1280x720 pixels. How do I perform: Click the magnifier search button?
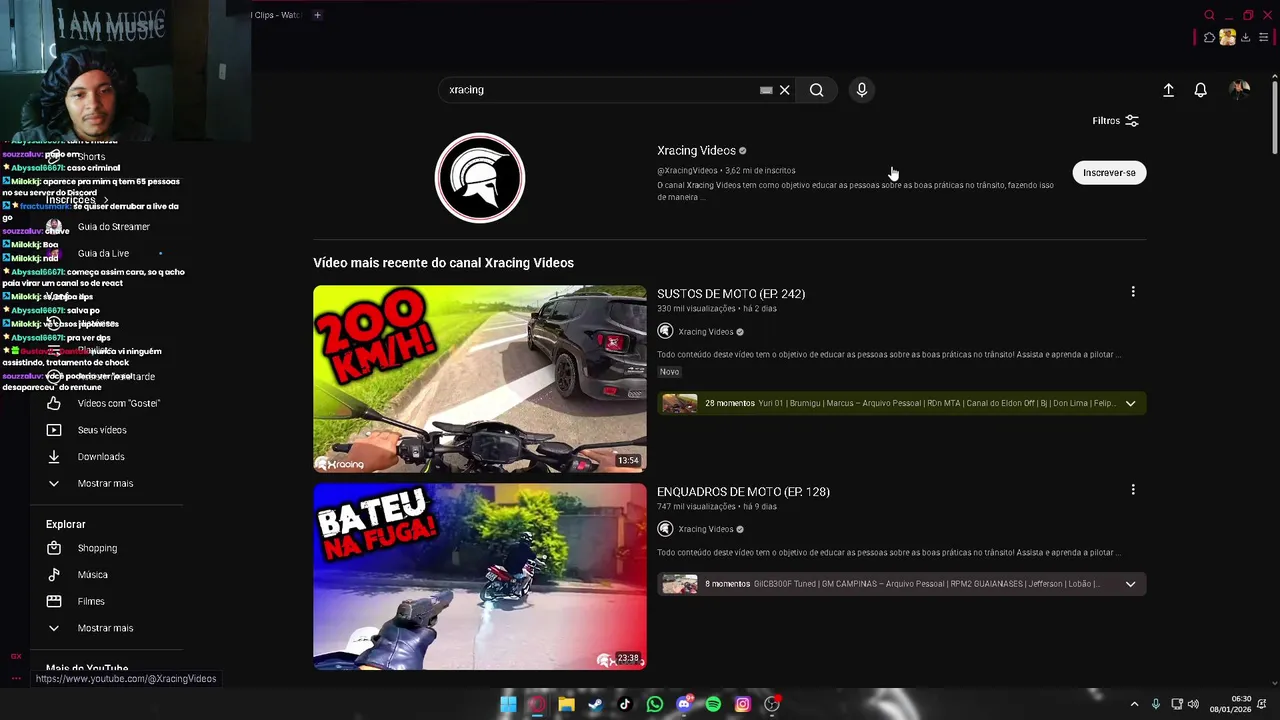tap(817, 90)
